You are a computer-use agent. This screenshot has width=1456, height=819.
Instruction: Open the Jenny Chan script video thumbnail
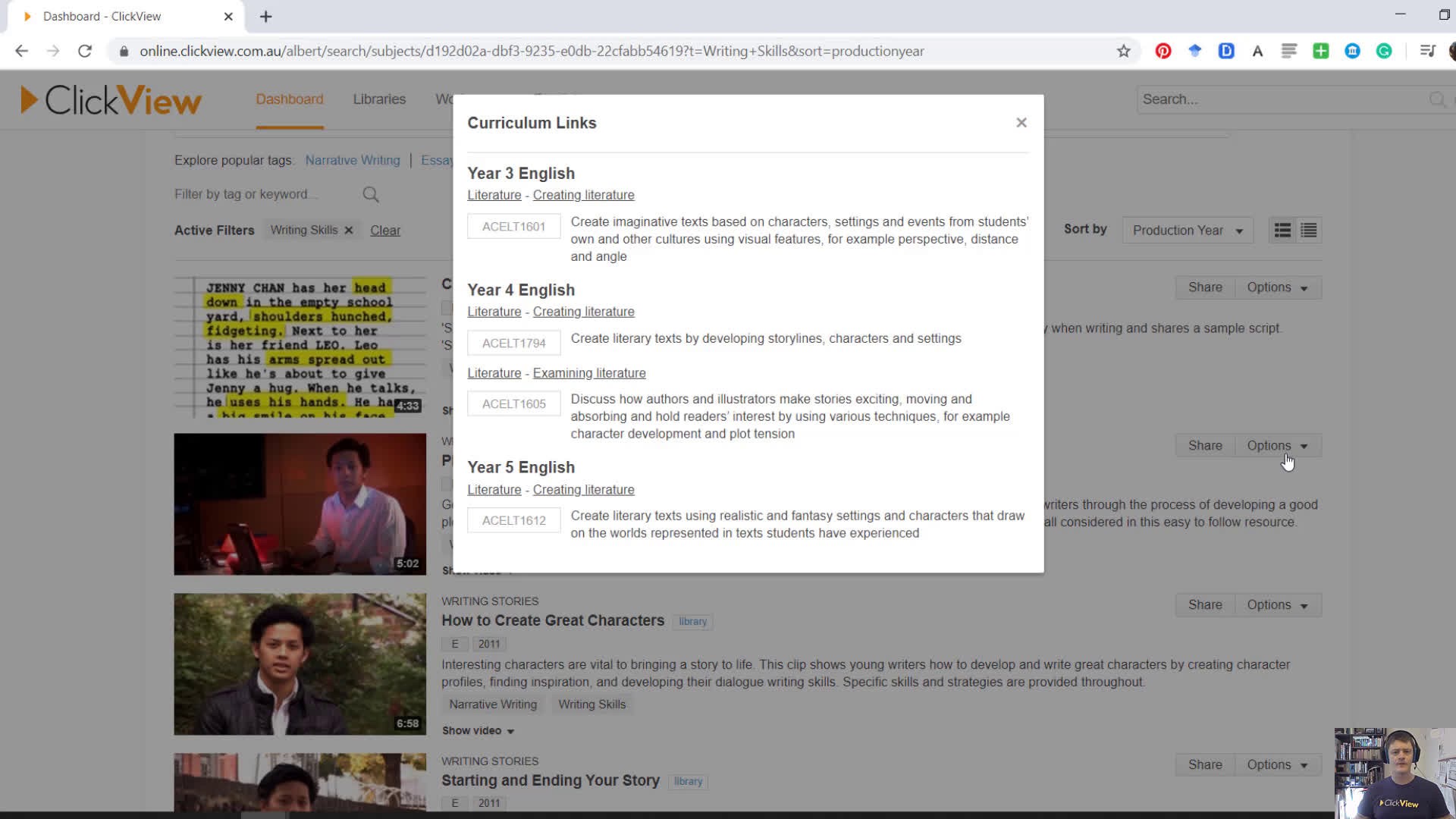(300, 347)
